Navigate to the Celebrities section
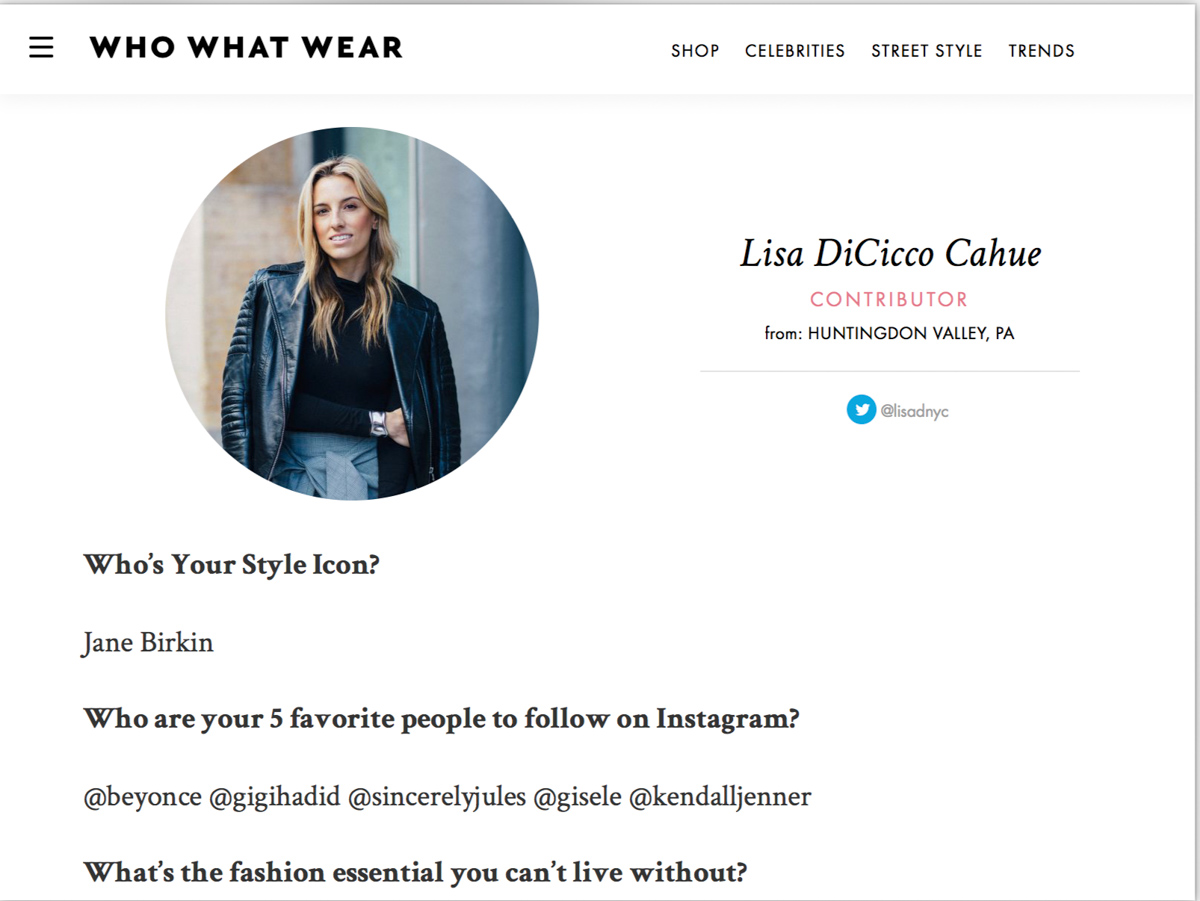 (795, 51)
